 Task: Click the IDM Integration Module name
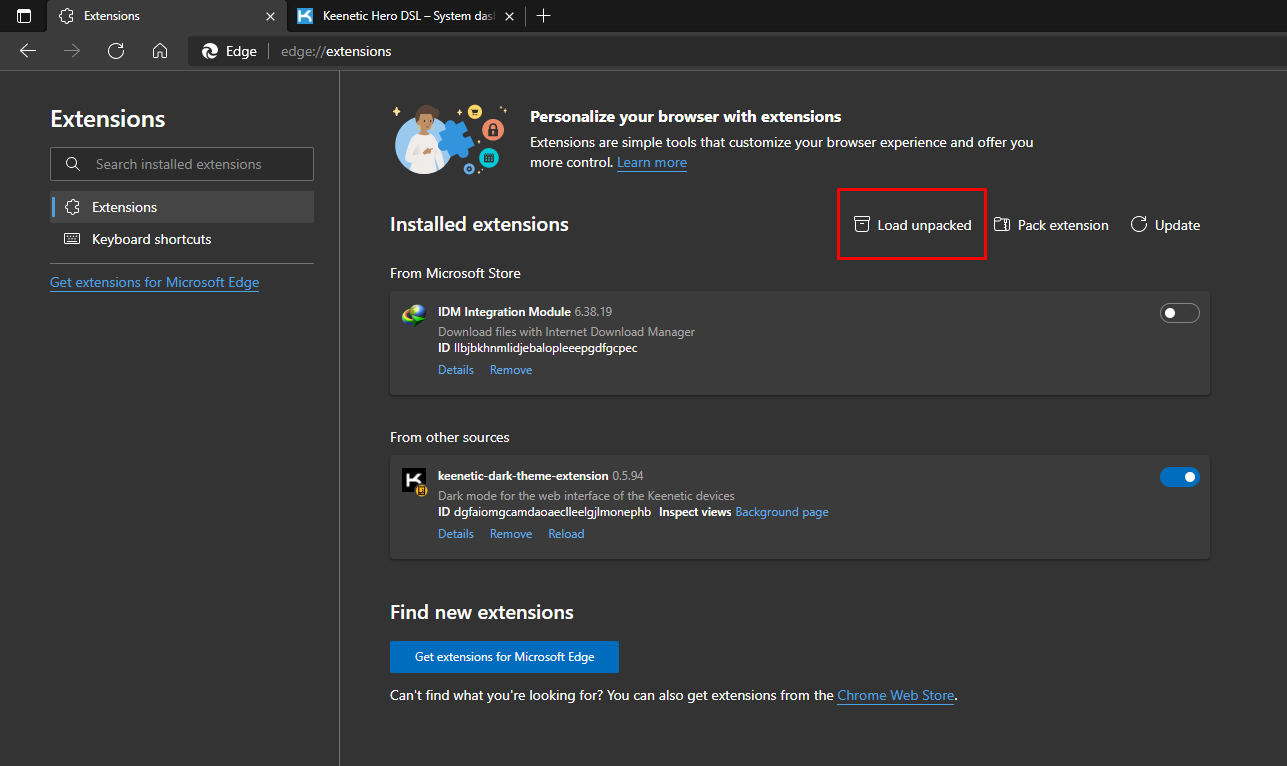point(504,312)
